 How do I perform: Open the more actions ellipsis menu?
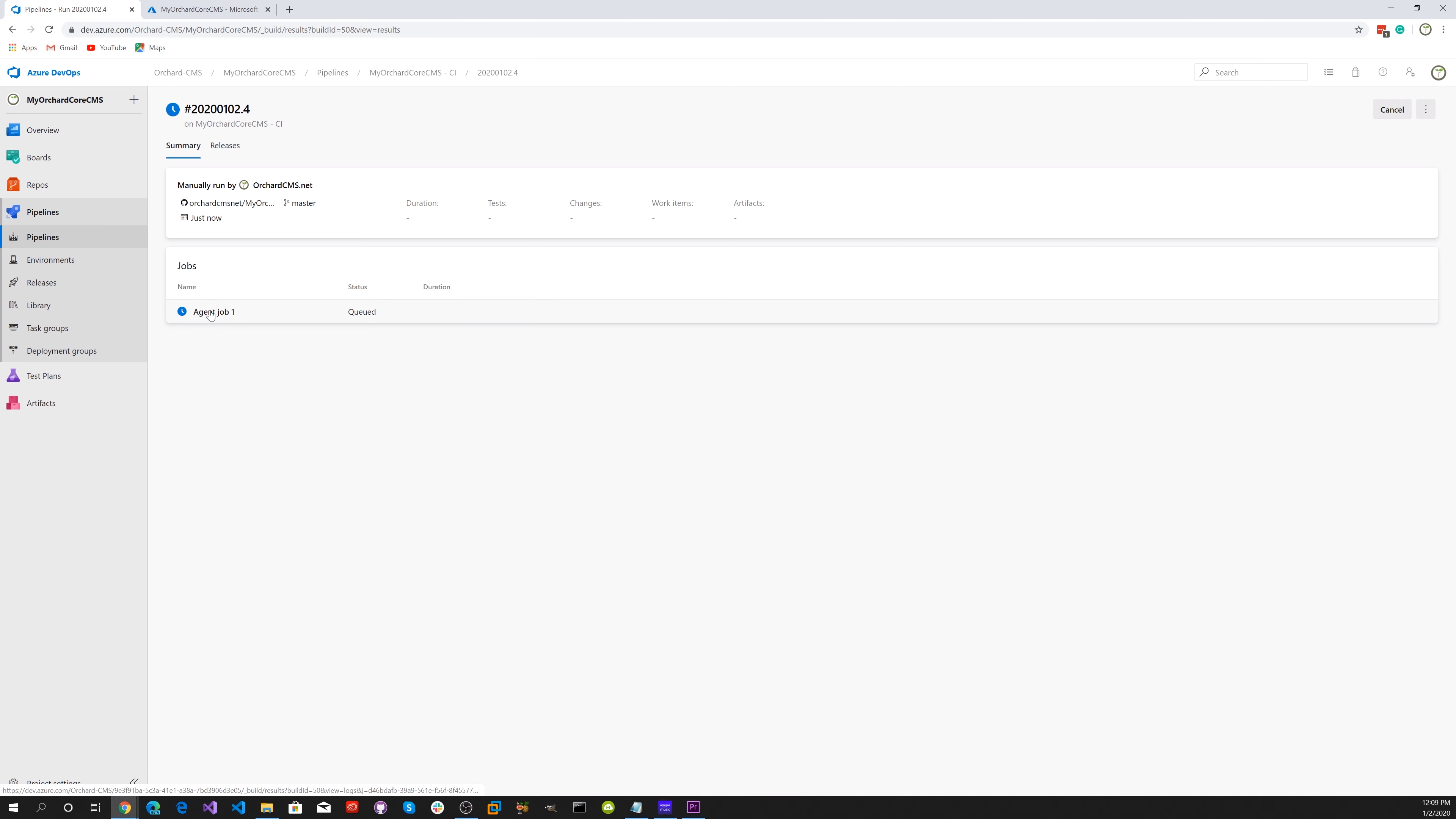click(1426, 110)
